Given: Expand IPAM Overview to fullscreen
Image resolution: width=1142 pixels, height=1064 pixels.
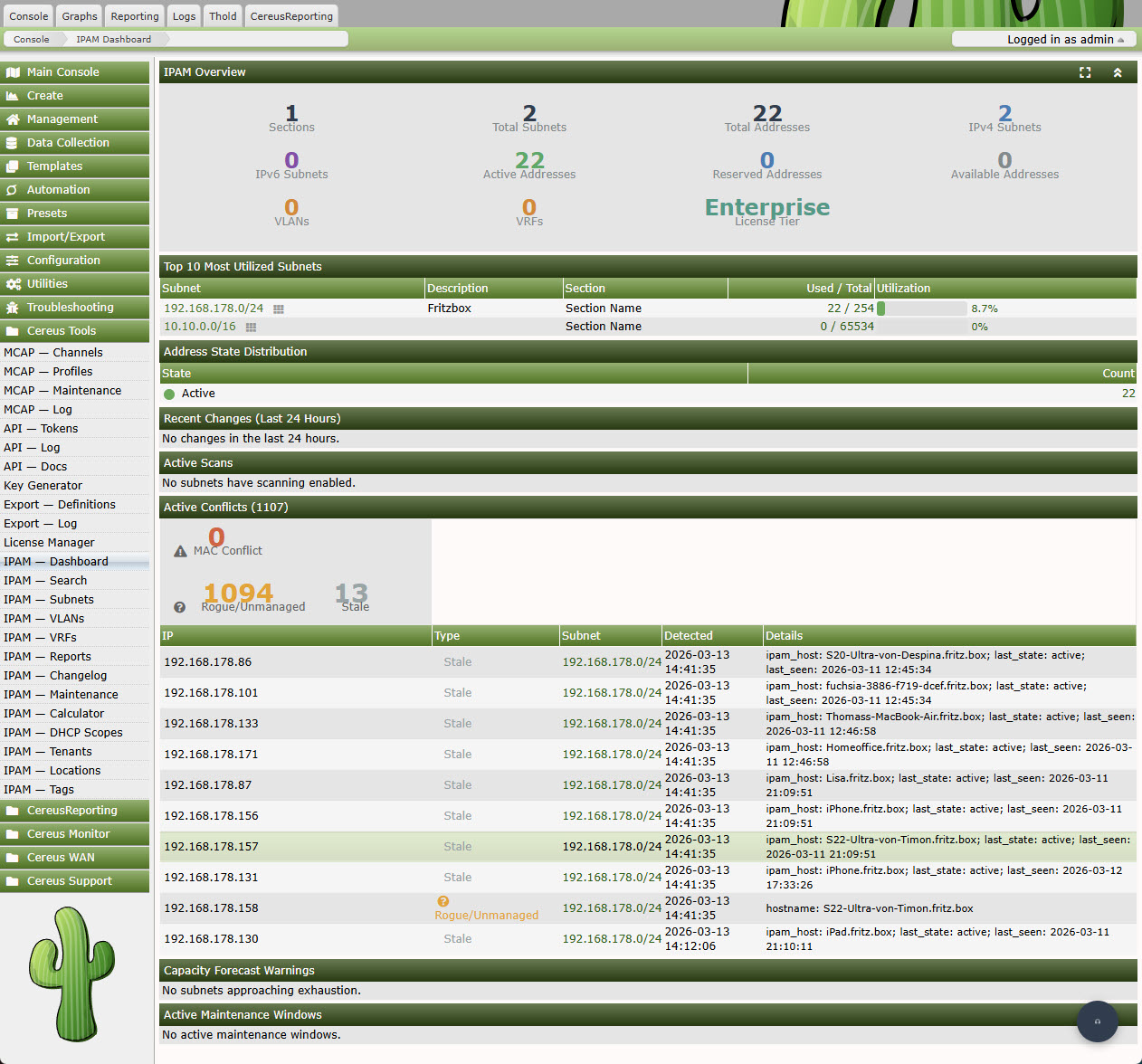Looking at the screenshot, I should (x=1085, y=72).
